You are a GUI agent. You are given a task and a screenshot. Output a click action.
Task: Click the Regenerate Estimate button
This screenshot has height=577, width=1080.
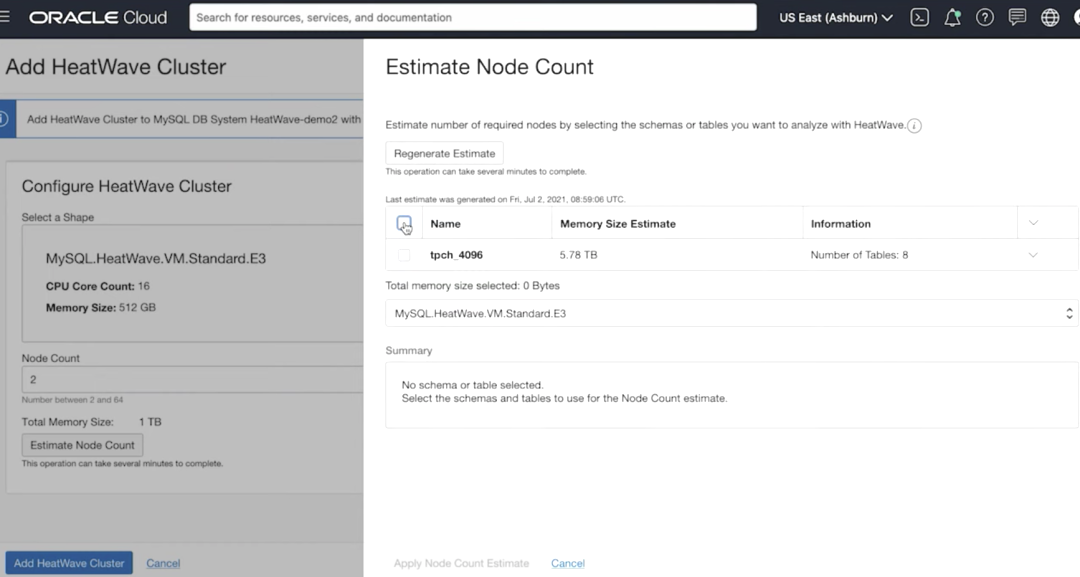pyautogui.click(x=444, y=153)
